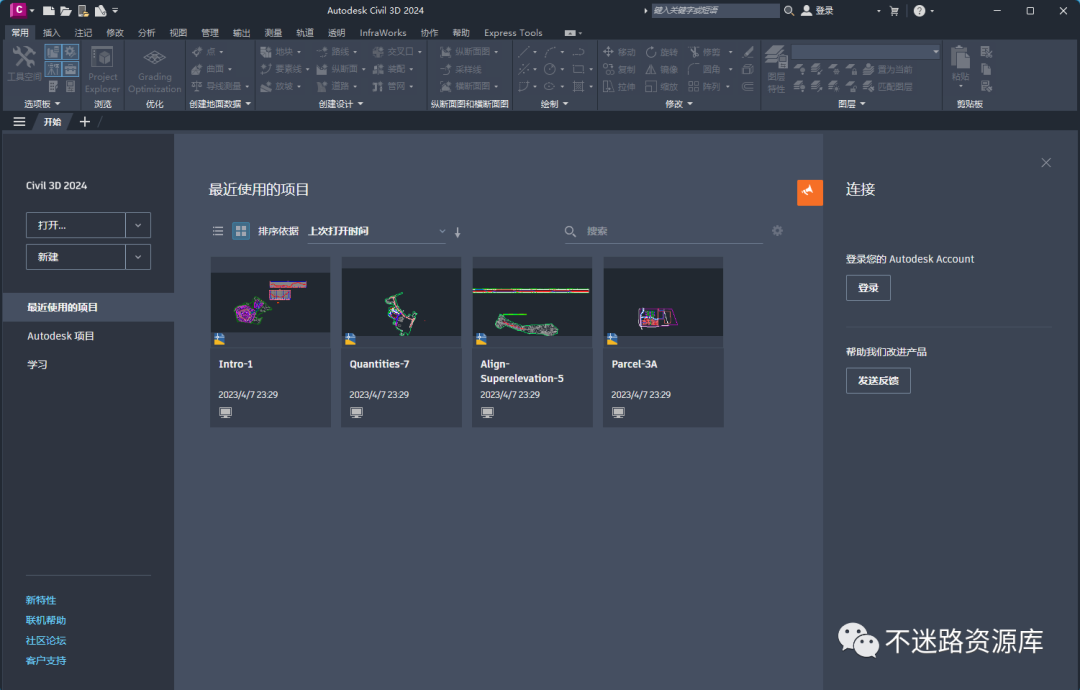Open the InfraWorks ribbon tab
The height and width of the screenshot is (690, 1080).
point(383,32)
